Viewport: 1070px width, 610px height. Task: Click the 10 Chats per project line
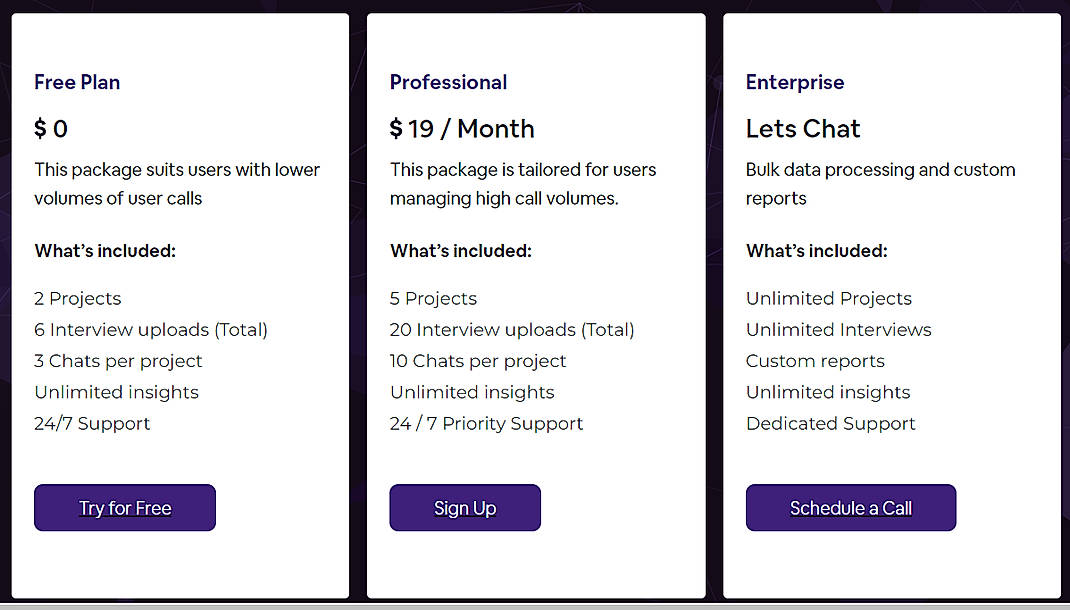click(x=478, y=361)
